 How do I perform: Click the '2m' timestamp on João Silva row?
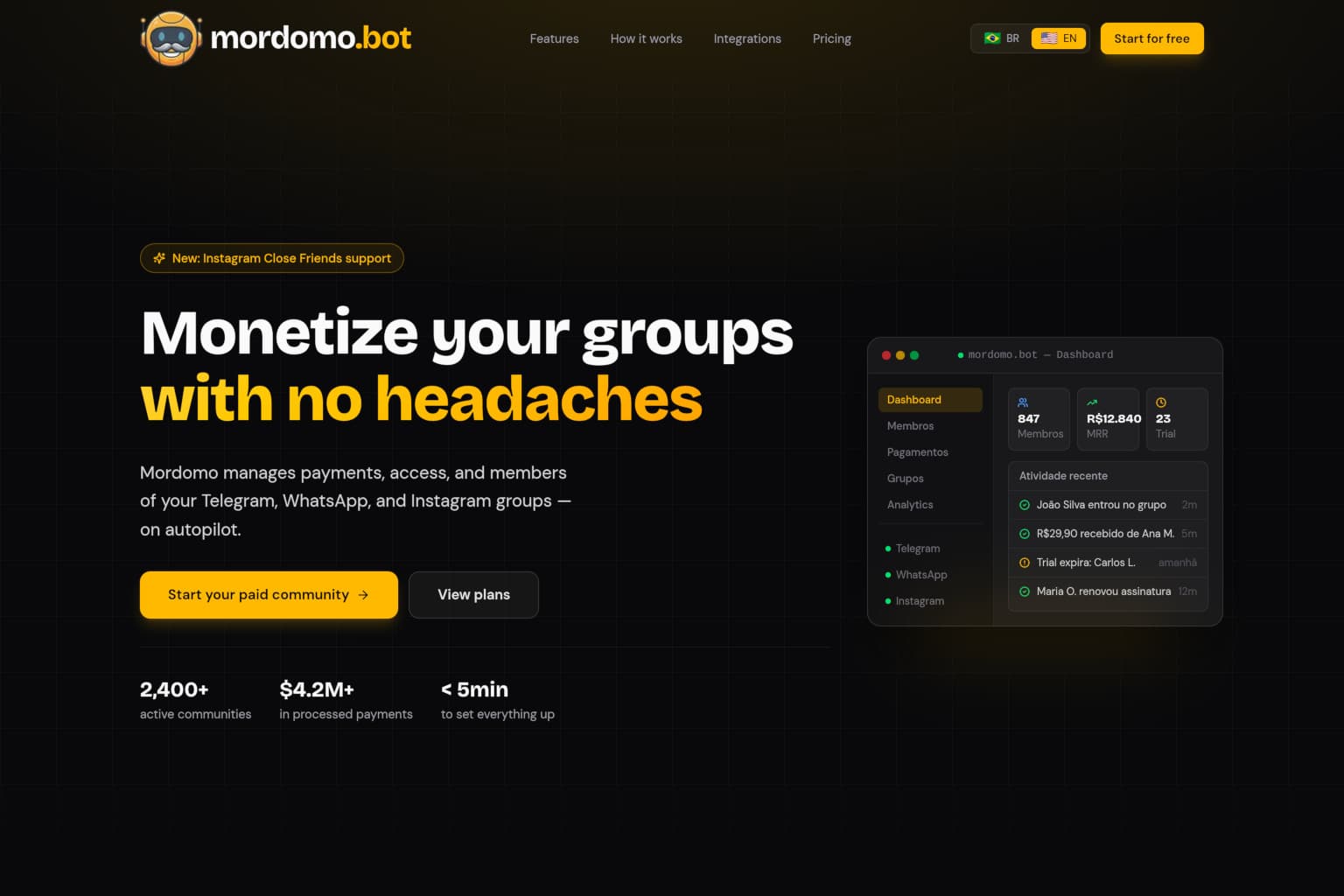pyautogui.click(x=1189, y=505)
